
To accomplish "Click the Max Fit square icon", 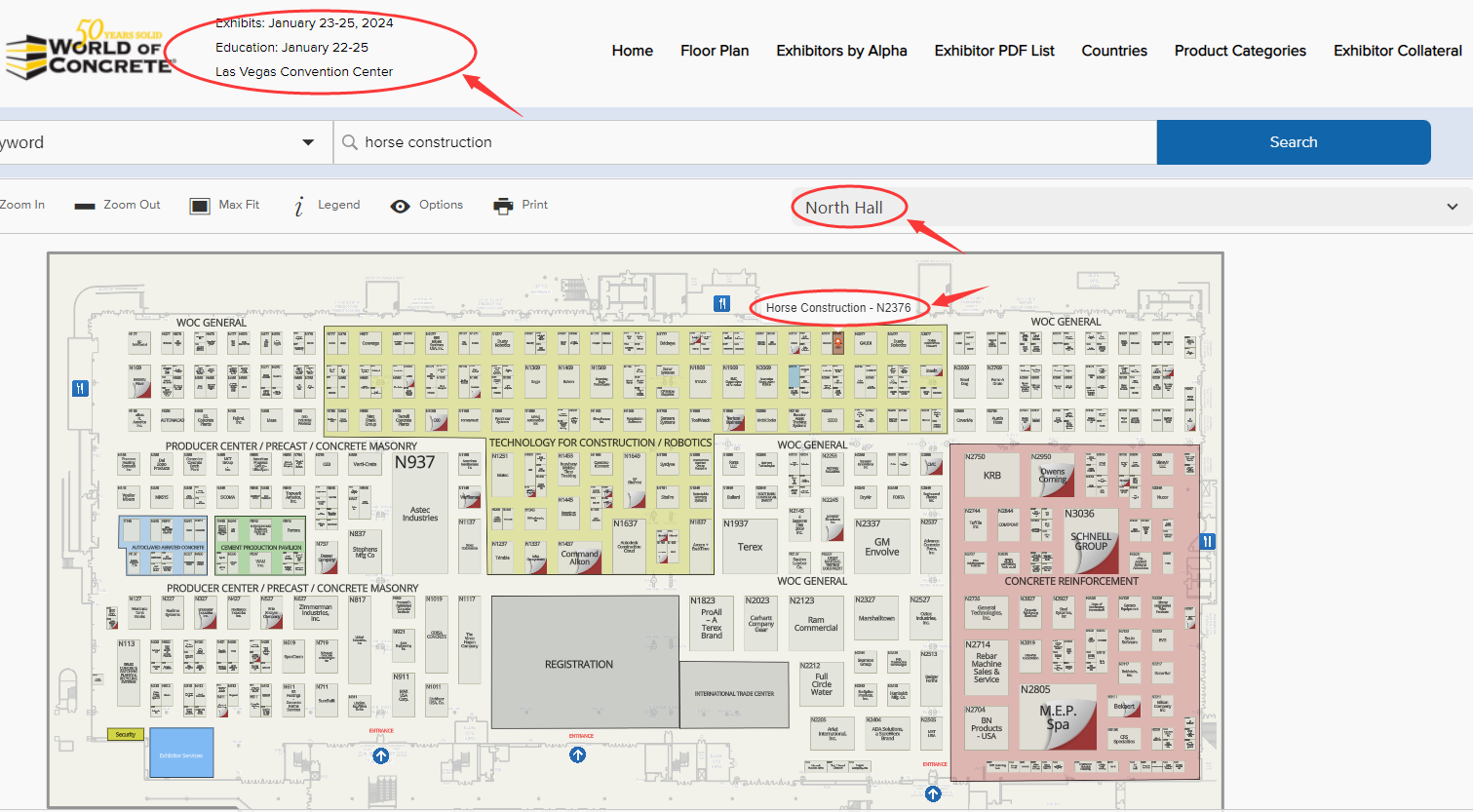I will 200,206.
